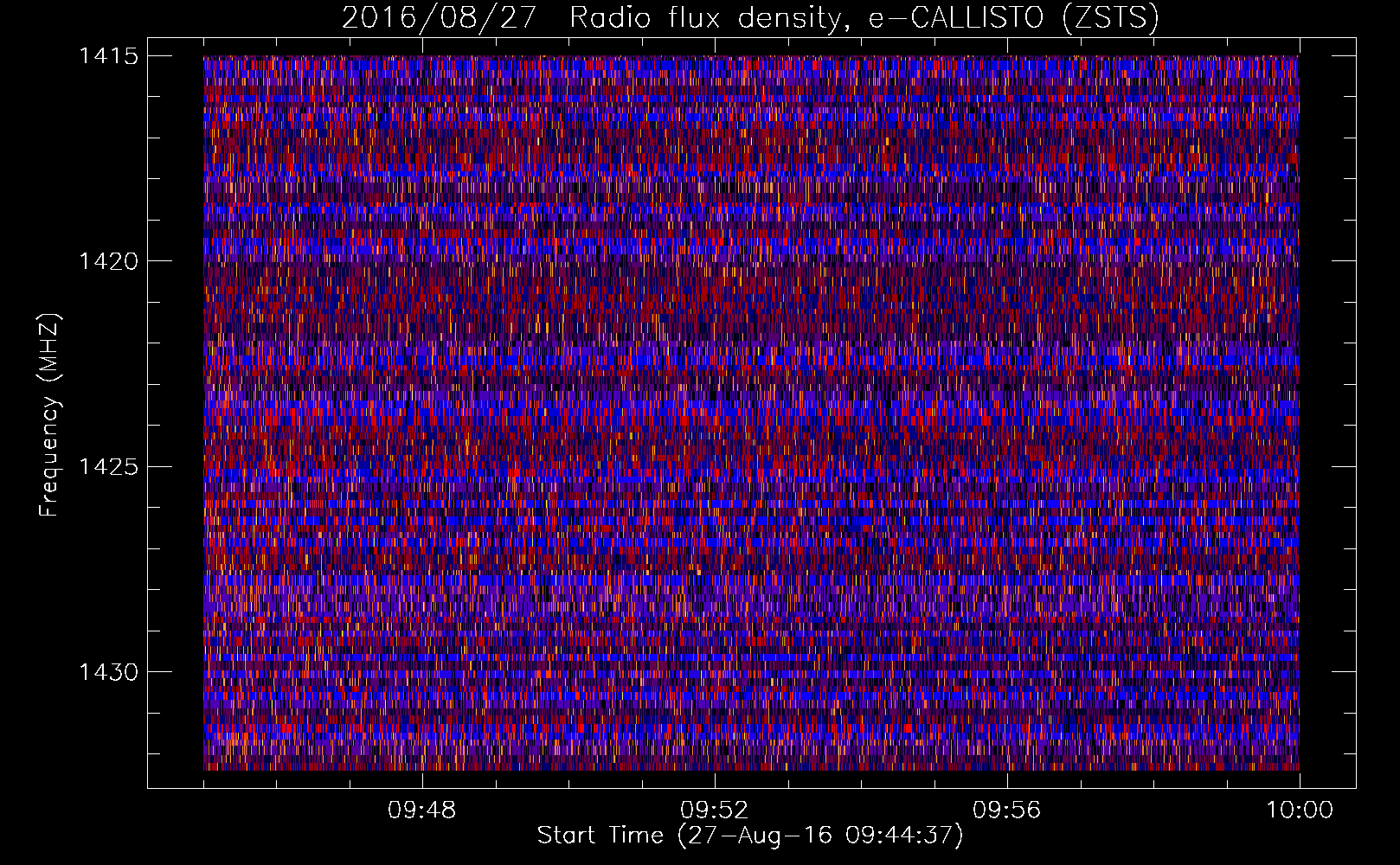
Task: Select the 1420 frequency tick label
Action: 108,261
